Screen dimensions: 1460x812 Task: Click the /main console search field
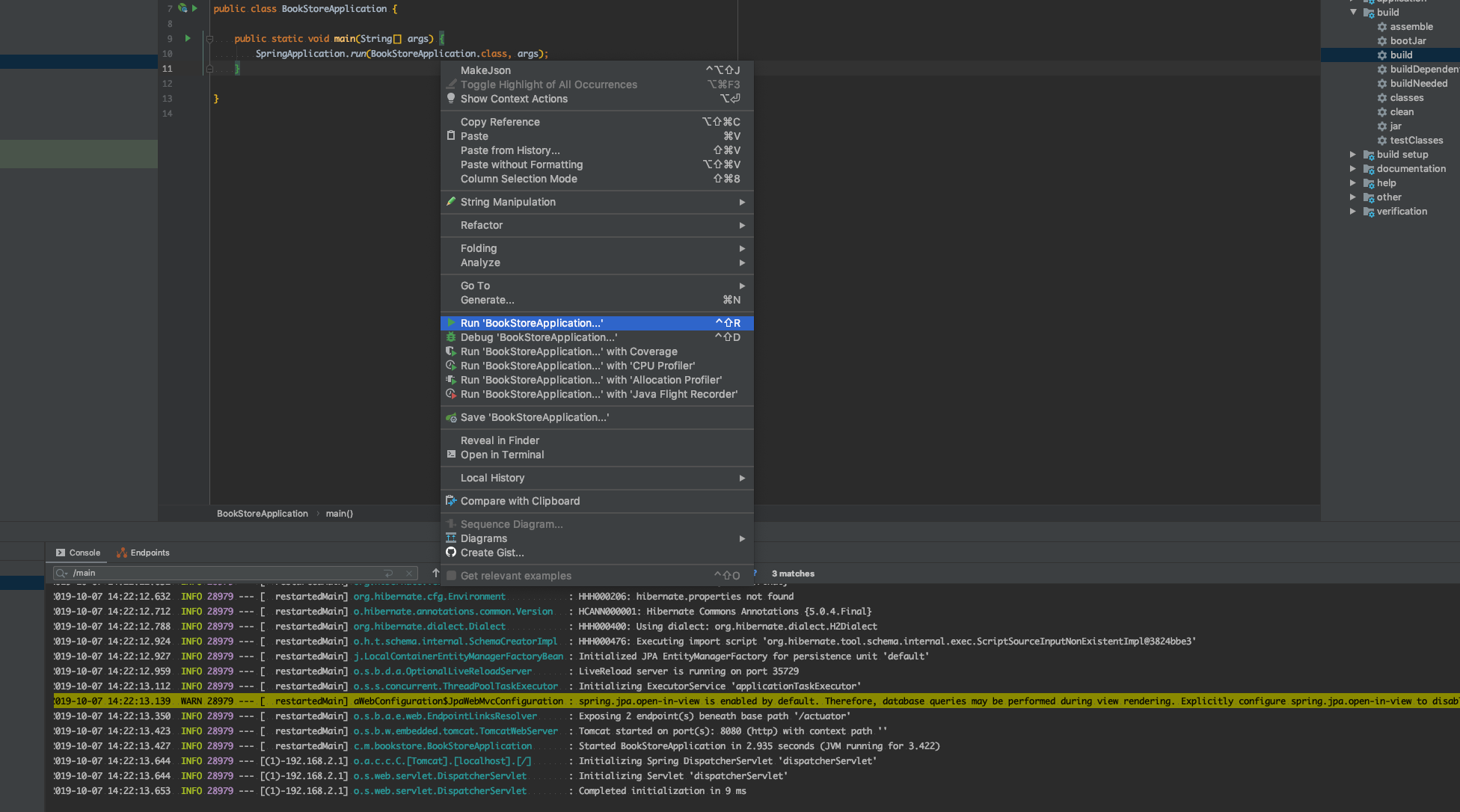coord(224,573)
